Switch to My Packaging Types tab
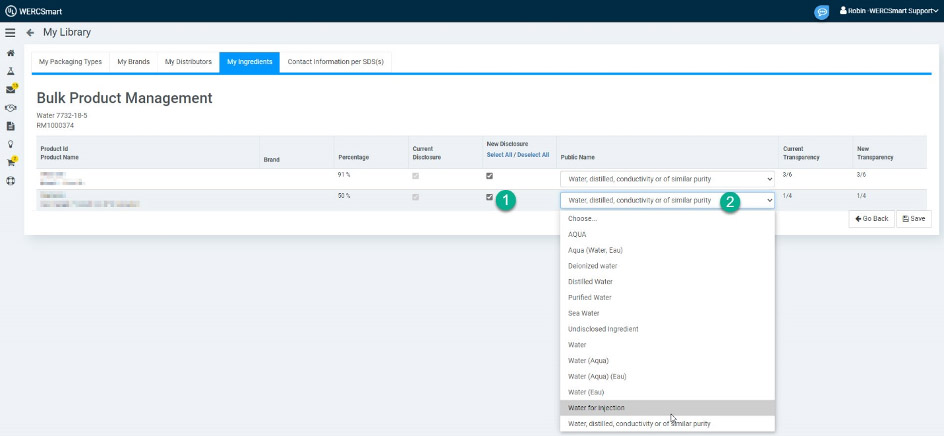944x436 pixels. point(70,61)
